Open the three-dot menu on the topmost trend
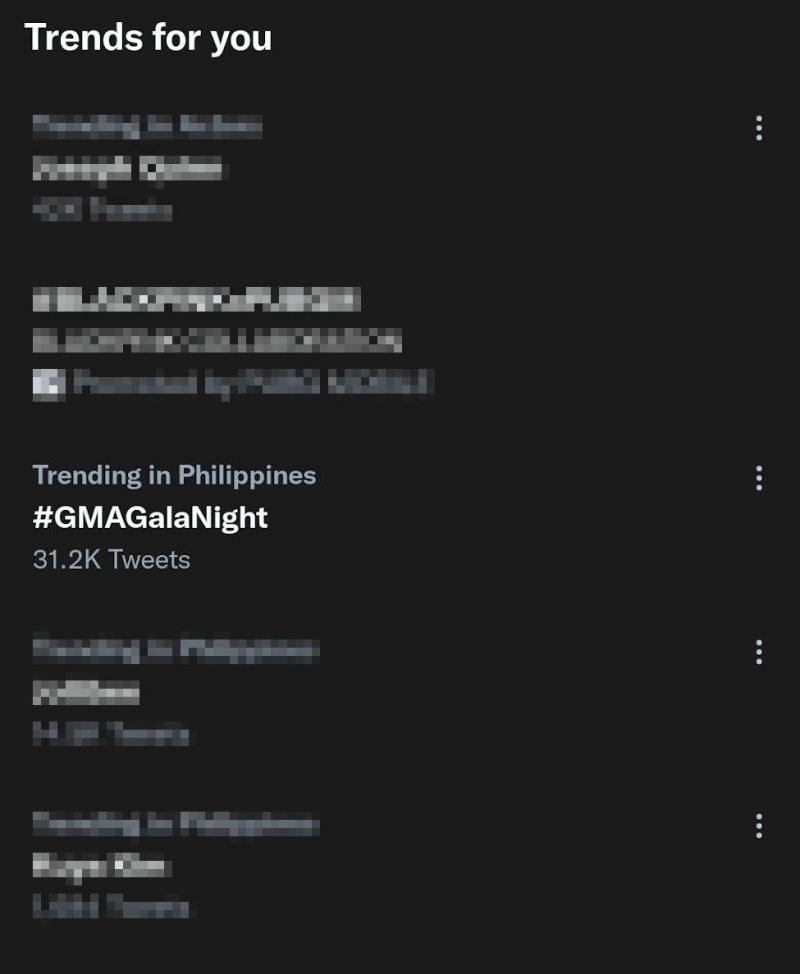 point(759,128)
